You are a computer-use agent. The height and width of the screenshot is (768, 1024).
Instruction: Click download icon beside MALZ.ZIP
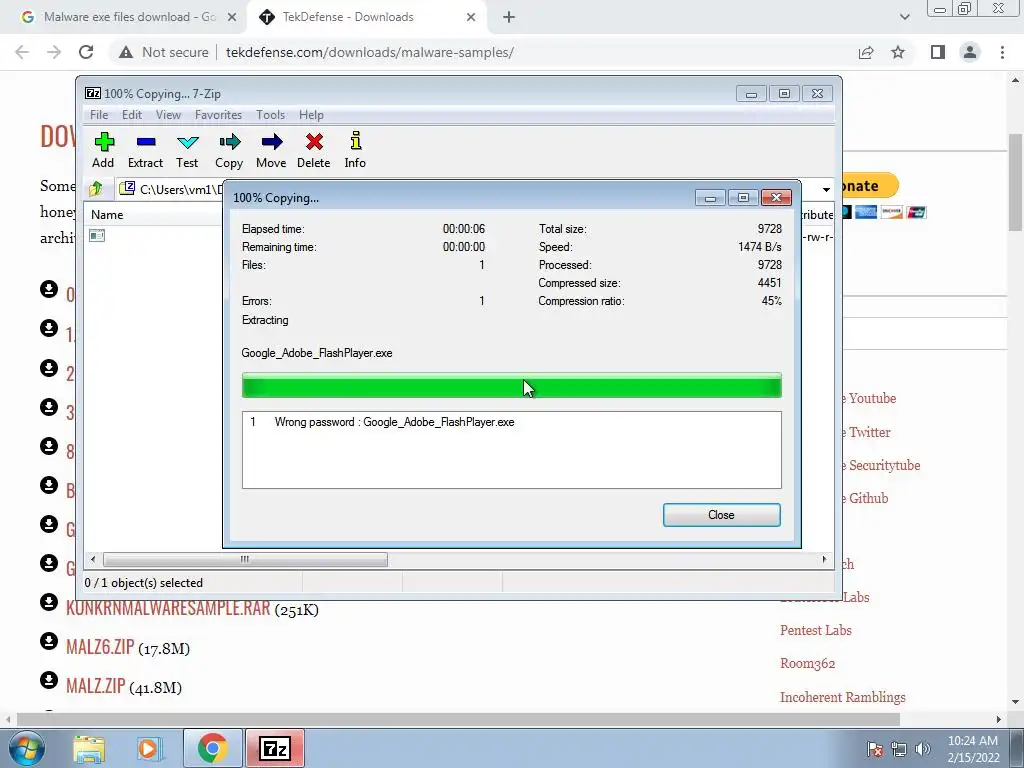[x=49, y=680]
